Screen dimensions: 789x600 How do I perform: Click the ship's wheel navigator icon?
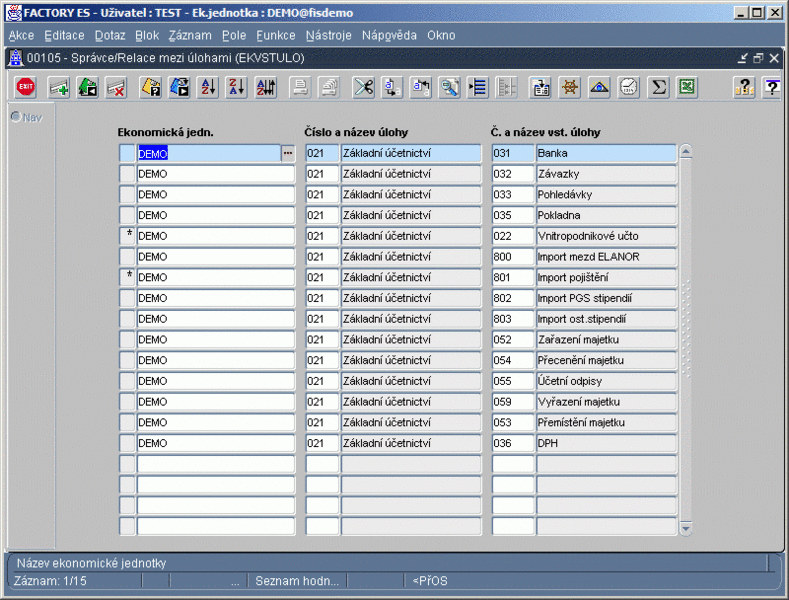[570, 88]
